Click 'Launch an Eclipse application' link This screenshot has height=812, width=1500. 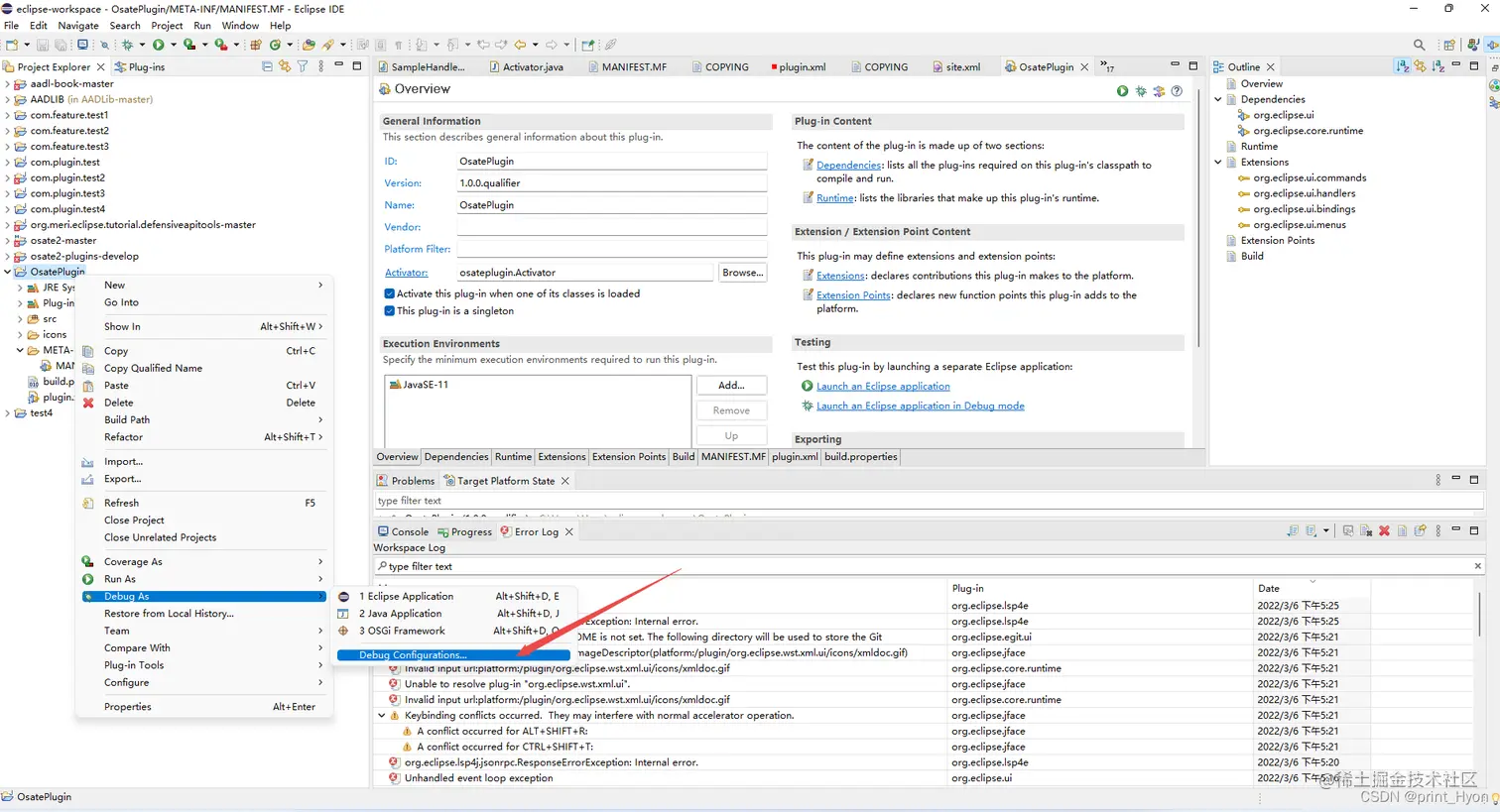click(x=883, y=387)
